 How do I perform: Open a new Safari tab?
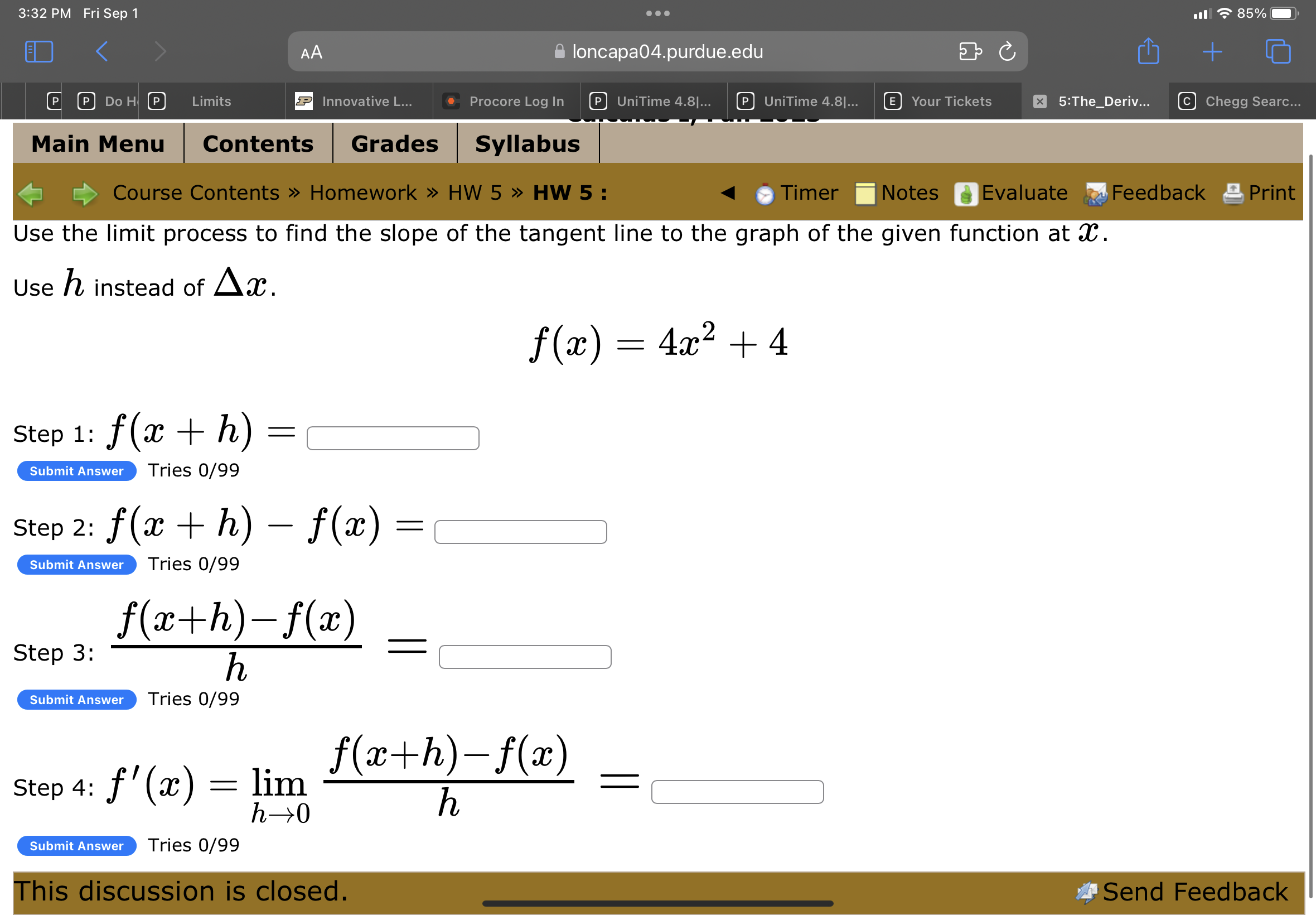click(1212, 51)
